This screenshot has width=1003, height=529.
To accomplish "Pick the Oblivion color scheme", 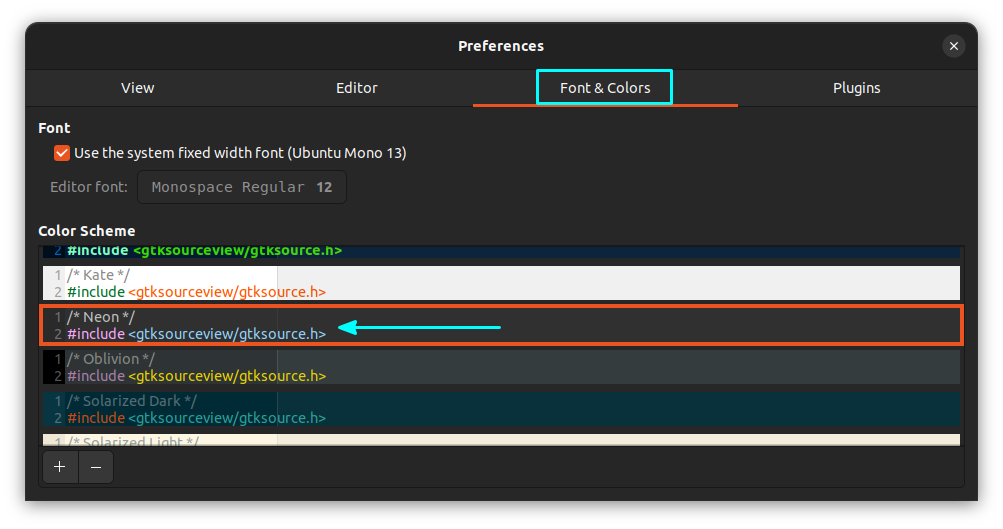I will coord(500,367).
